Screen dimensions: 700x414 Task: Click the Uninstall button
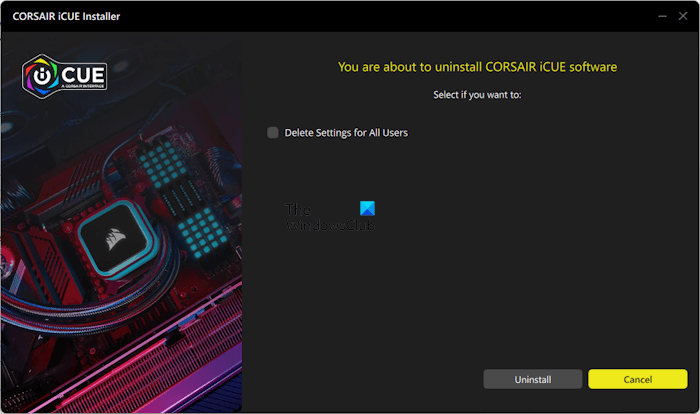tap(533, 379)
